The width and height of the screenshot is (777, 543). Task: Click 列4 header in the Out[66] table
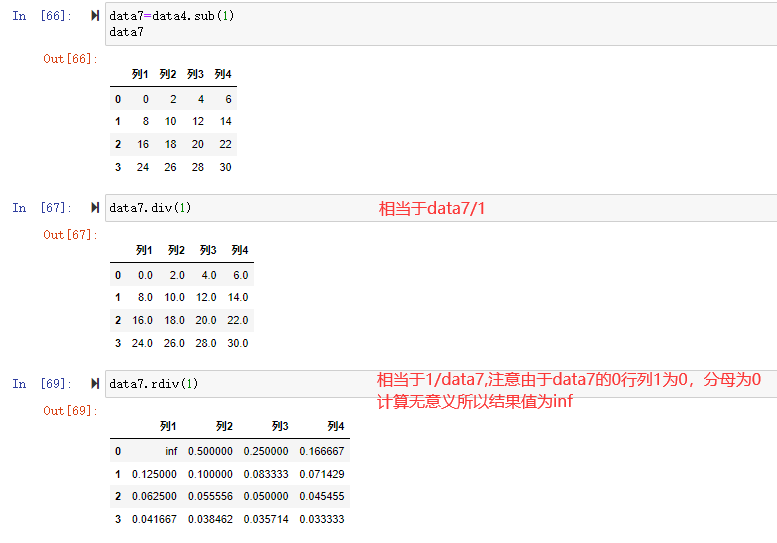pyautogui.click(x=223, y=75)
